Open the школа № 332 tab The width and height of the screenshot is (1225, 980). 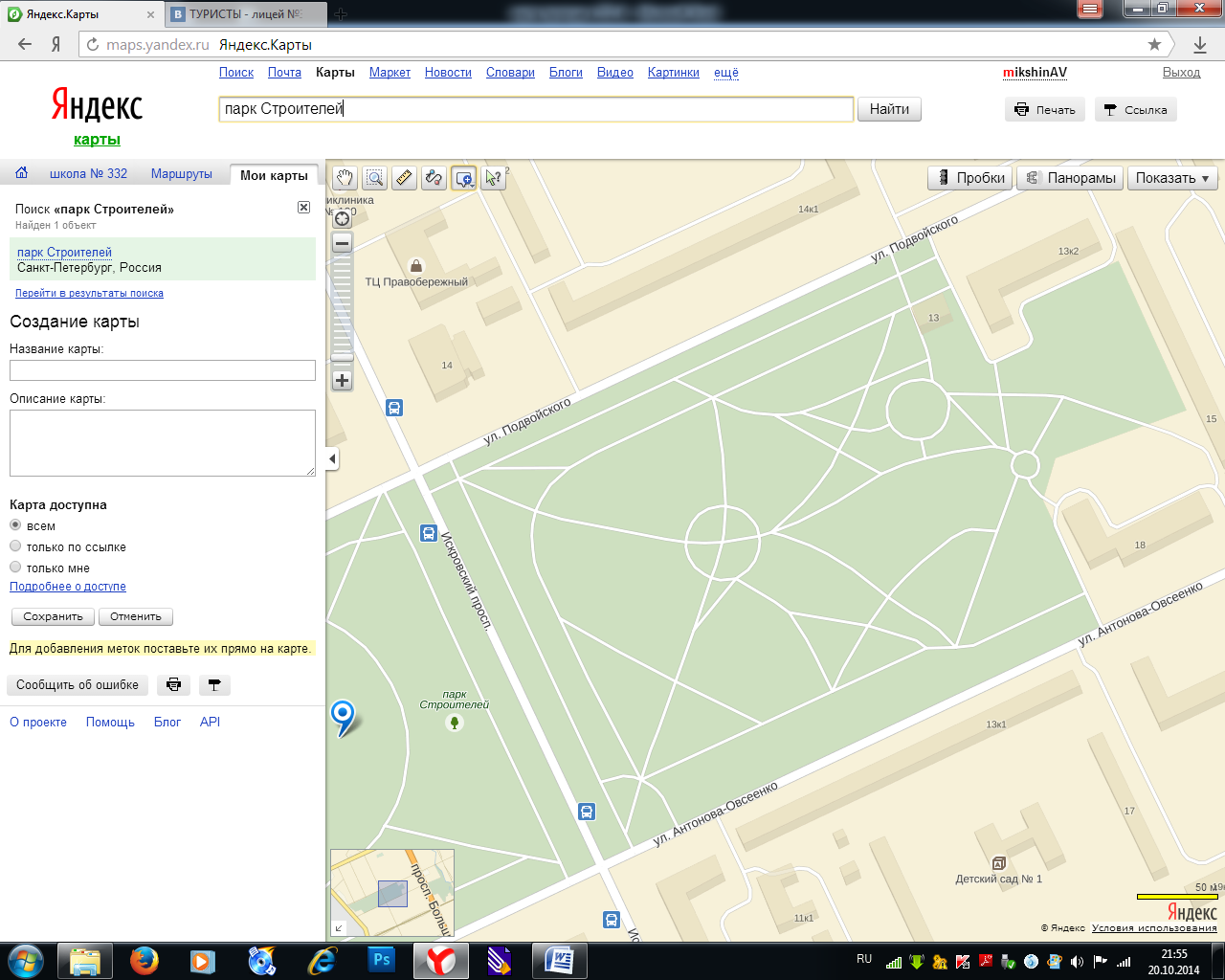tap(88, 174)
